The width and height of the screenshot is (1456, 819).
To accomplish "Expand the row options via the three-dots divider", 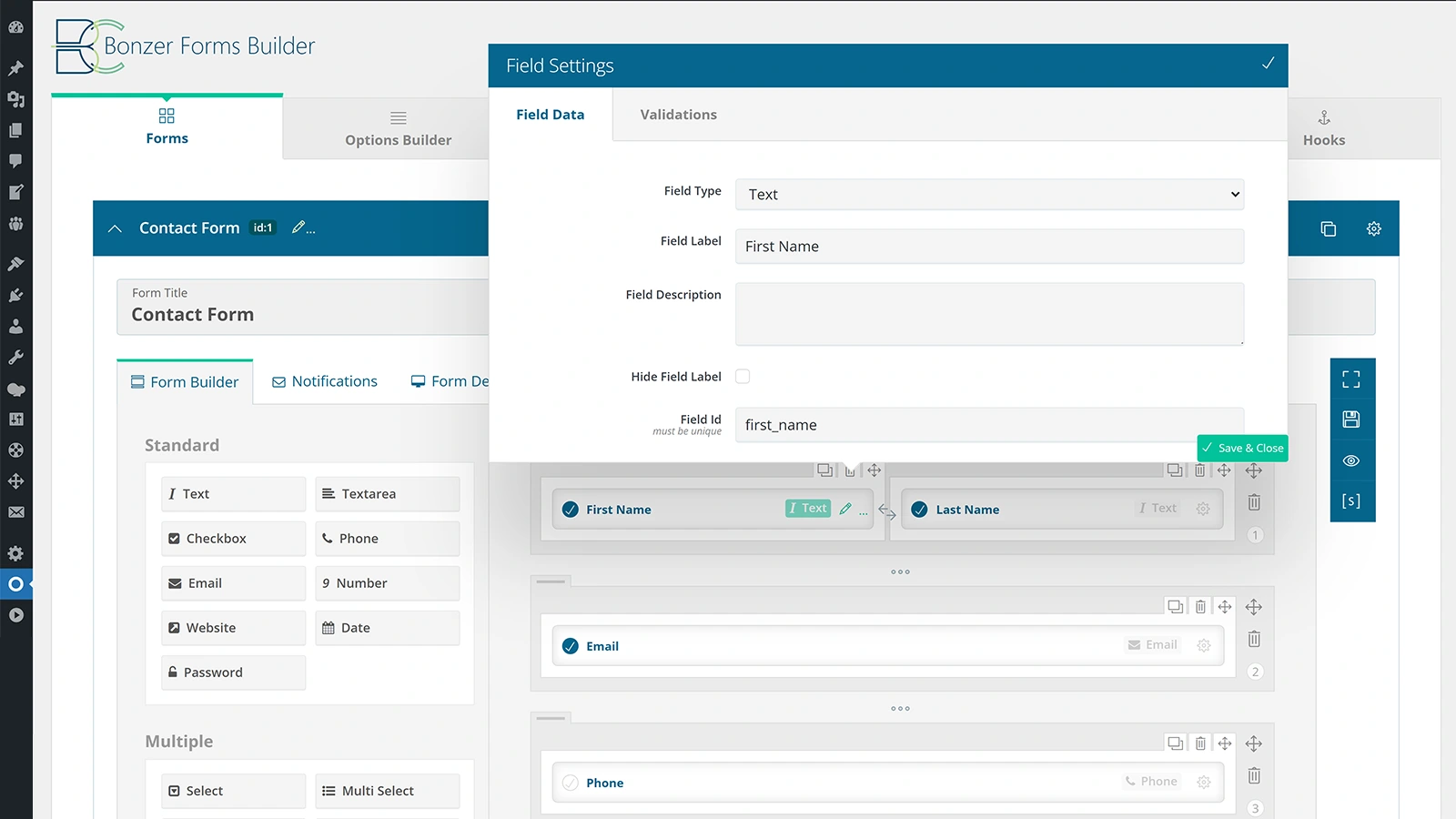I will (900, 571).
